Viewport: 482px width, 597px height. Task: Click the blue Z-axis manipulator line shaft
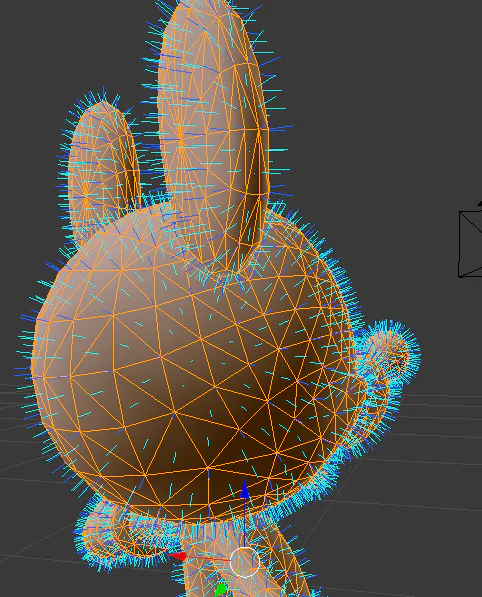pyautogui.click(x=245, y=523)
